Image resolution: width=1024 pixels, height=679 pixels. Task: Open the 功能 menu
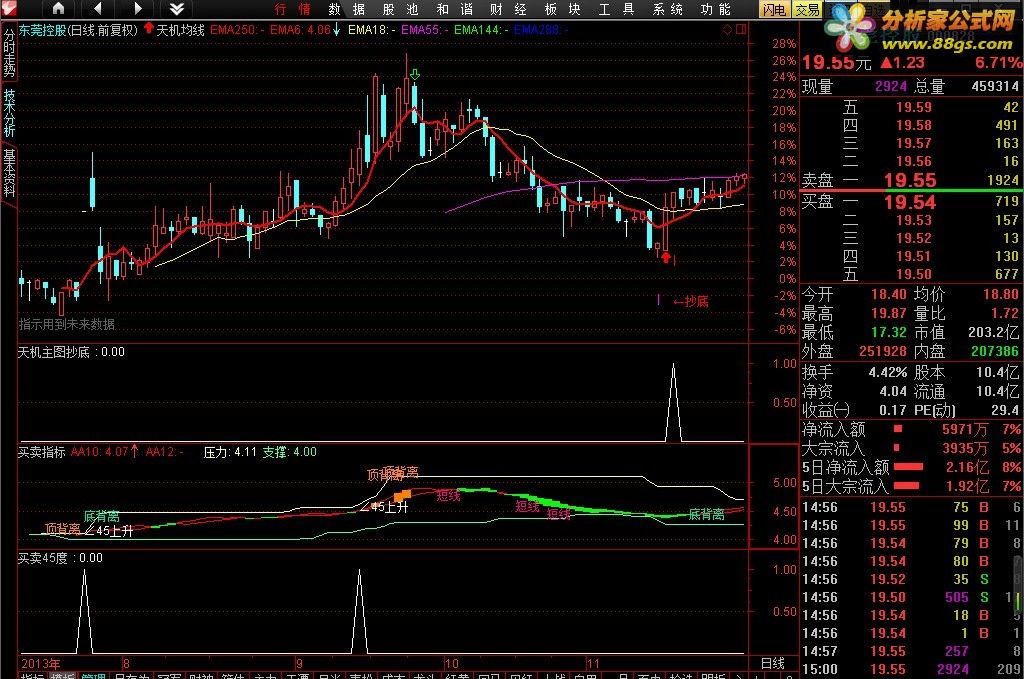pyautogui.click(x=716, y=9)
